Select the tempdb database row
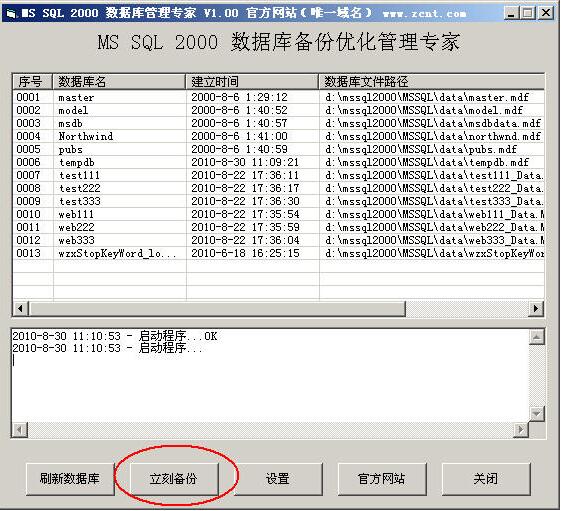Screen dimensions: 561x511 pos(278,162)
